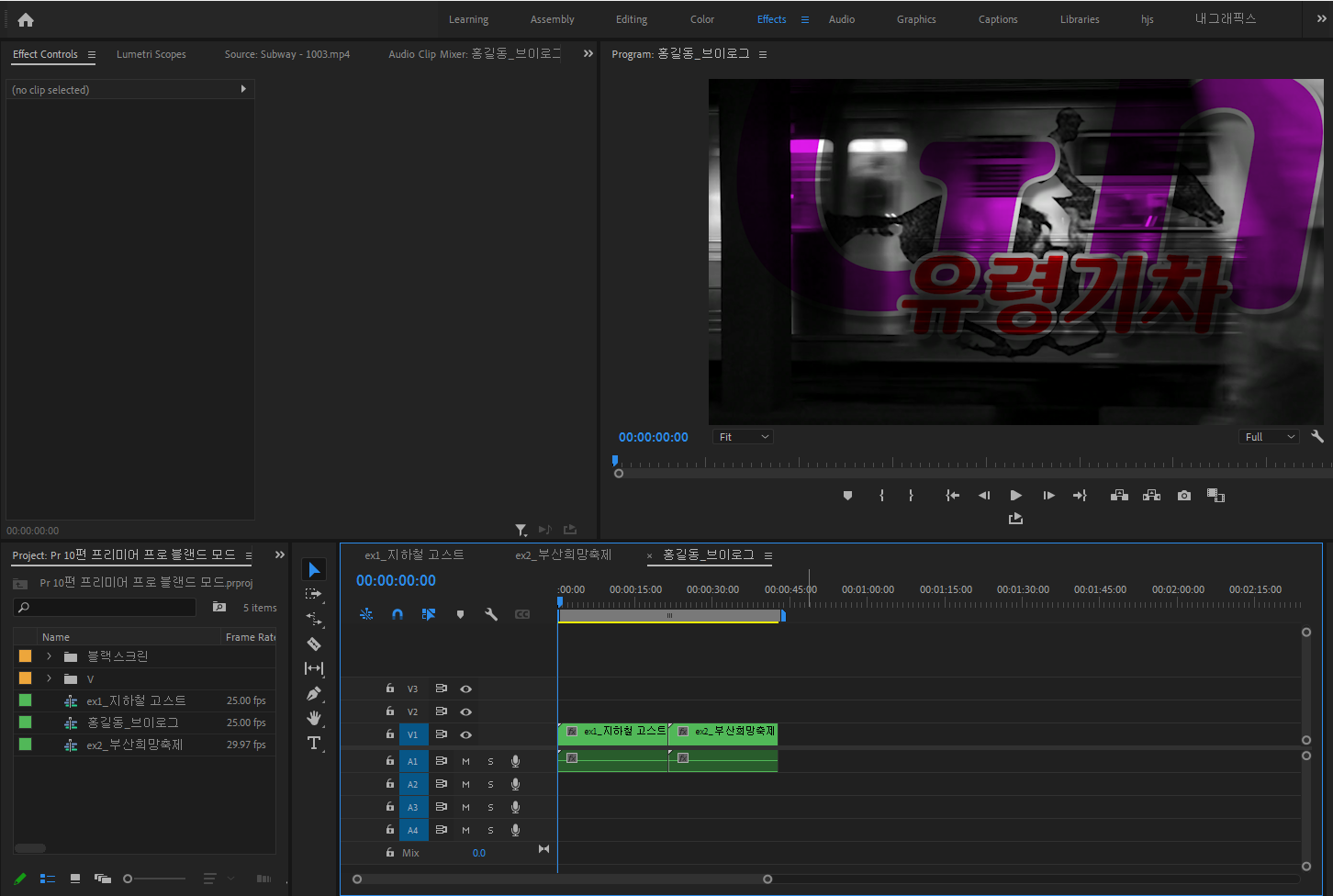Open Program monitor settings wrench

point(1317,437)
